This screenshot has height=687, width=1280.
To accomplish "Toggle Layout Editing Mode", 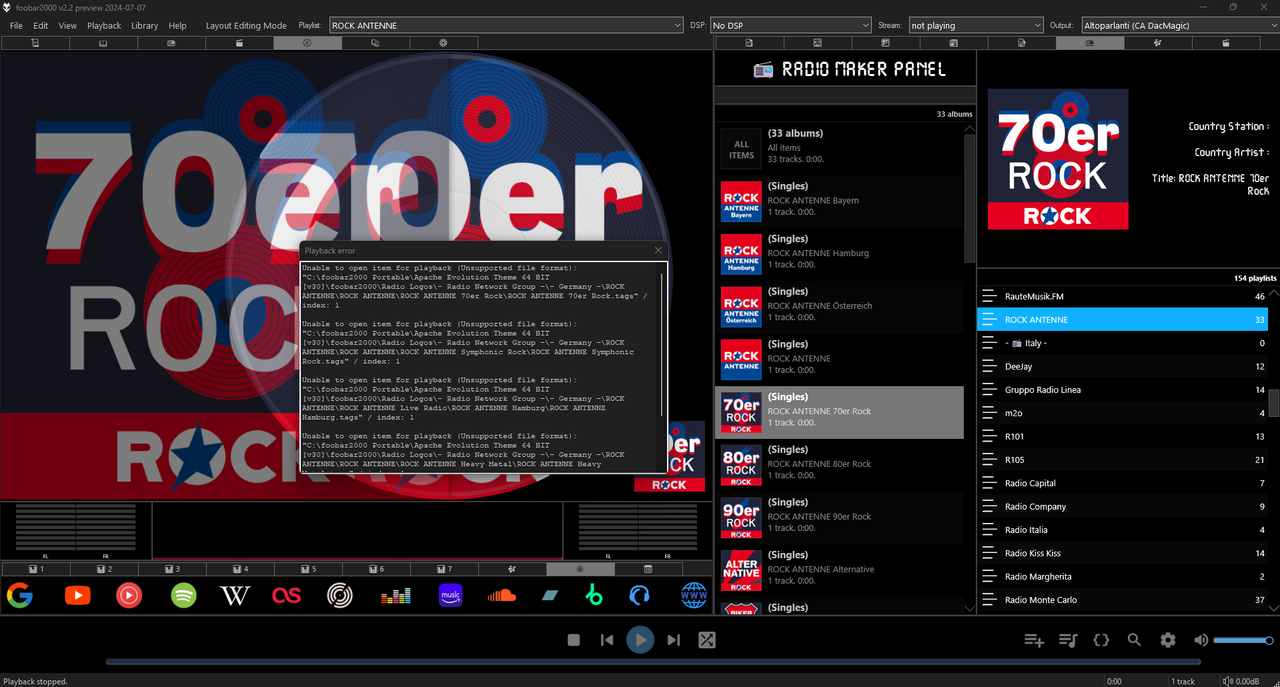I will [246, 26].
